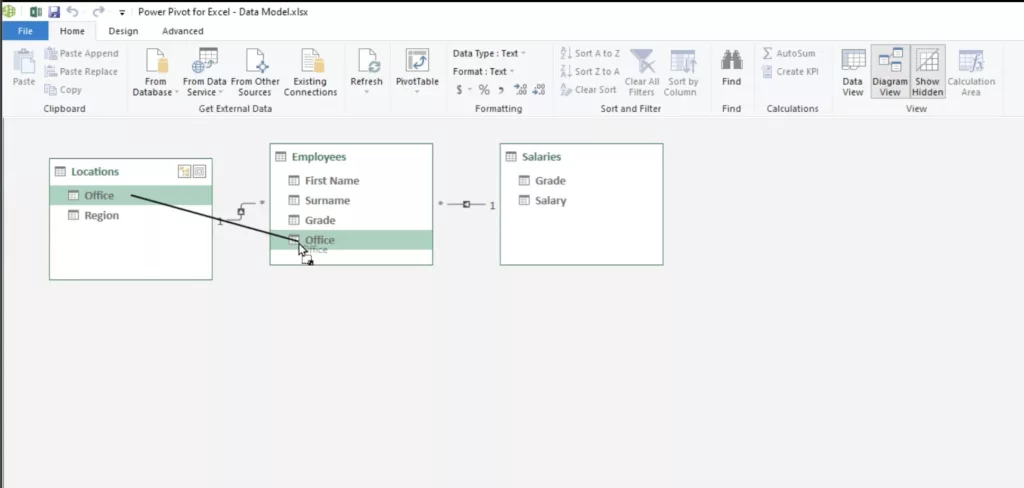Open From Database import
Screen dimensions: 1024x488
tap(155, 72)
